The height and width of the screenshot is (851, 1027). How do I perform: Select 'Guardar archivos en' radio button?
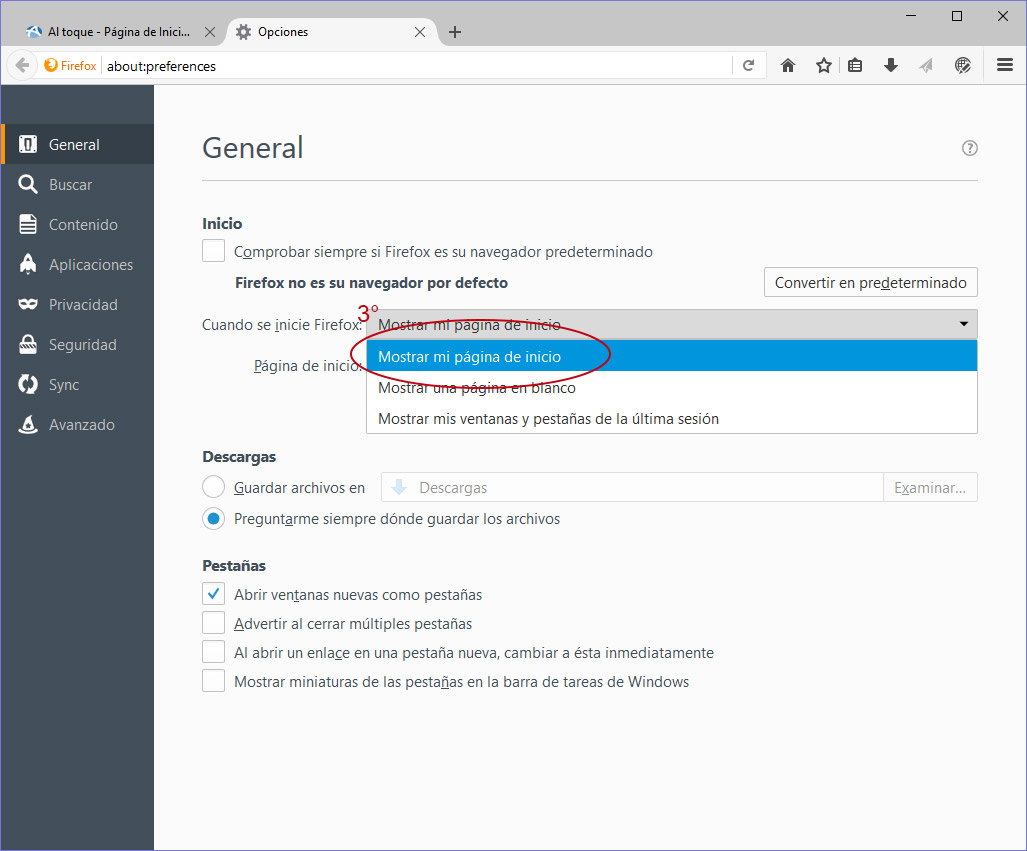tap(214, 487)
